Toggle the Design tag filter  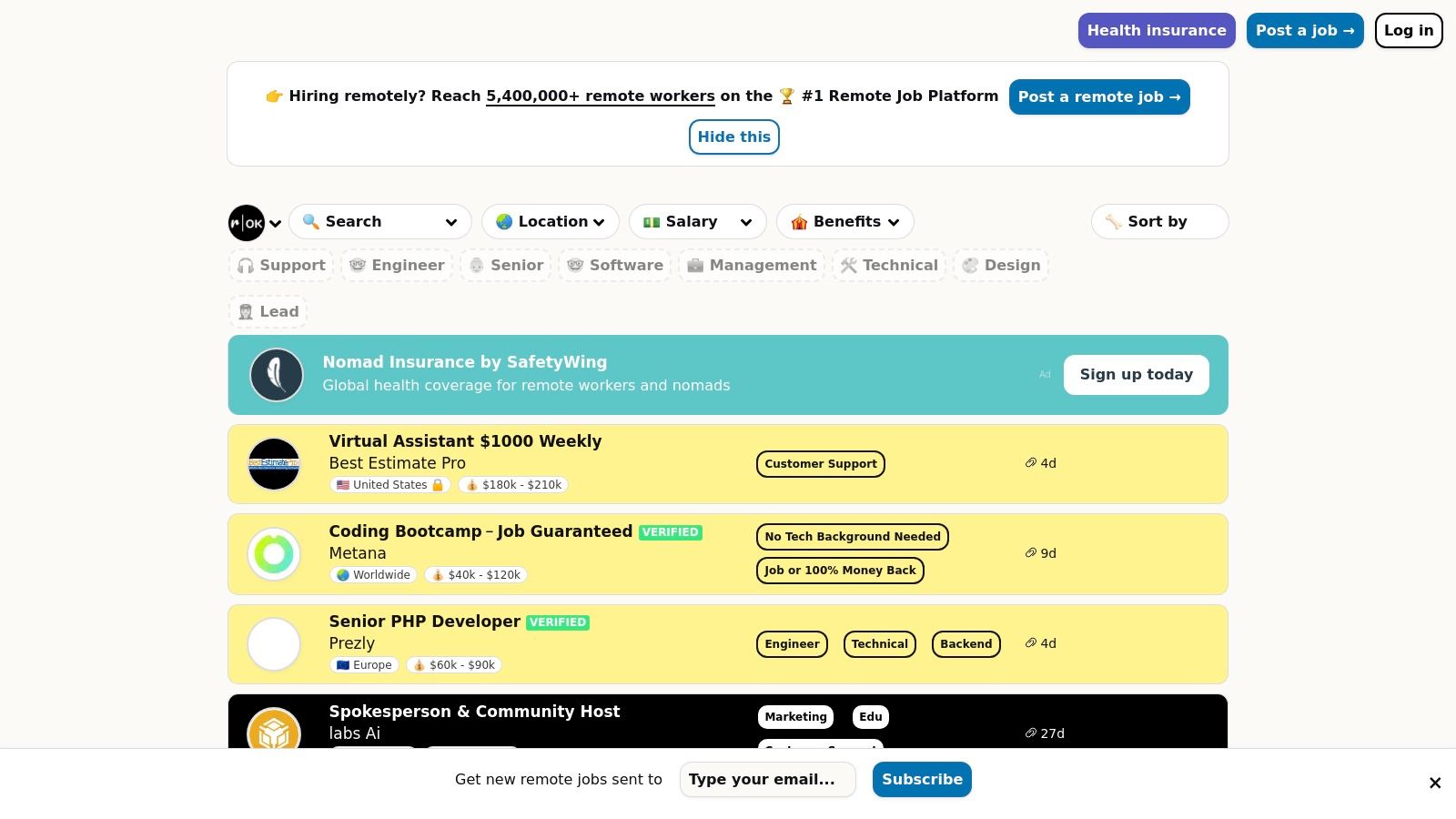[x=1001, y=266]
